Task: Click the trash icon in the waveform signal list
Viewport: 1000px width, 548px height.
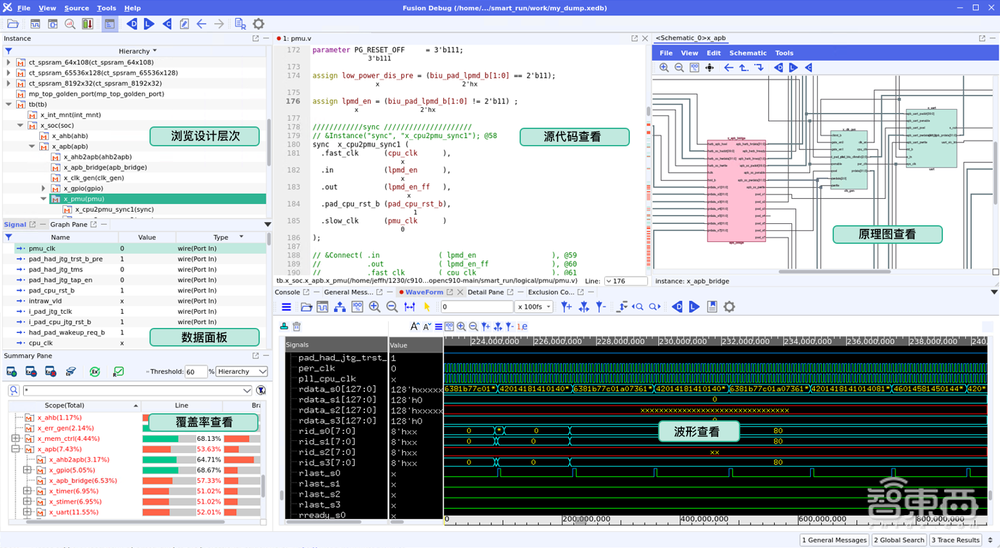Action: point(297,326)
